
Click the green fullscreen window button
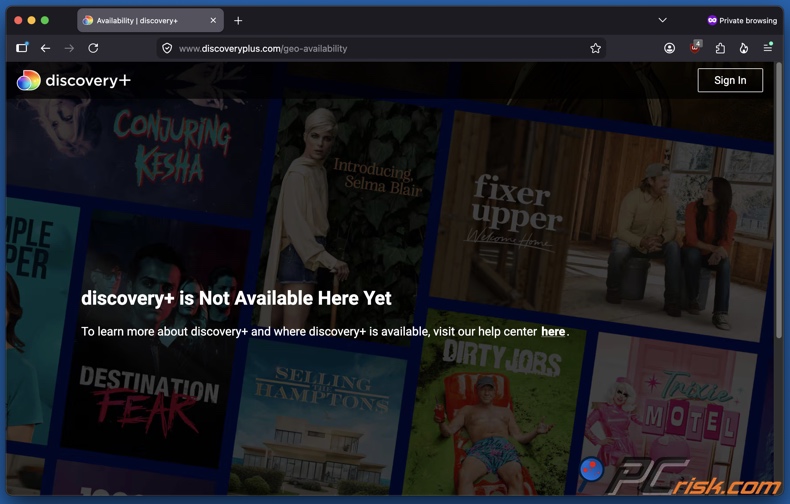click(45, 20)
